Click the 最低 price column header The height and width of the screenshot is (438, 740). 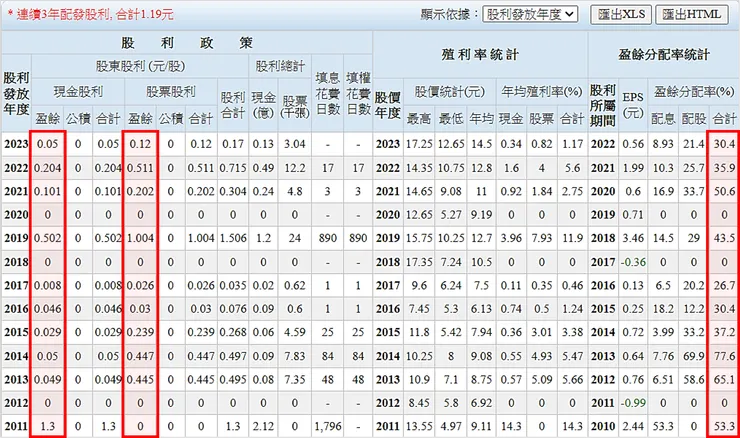pyautogui.click(x=451, y=118)
